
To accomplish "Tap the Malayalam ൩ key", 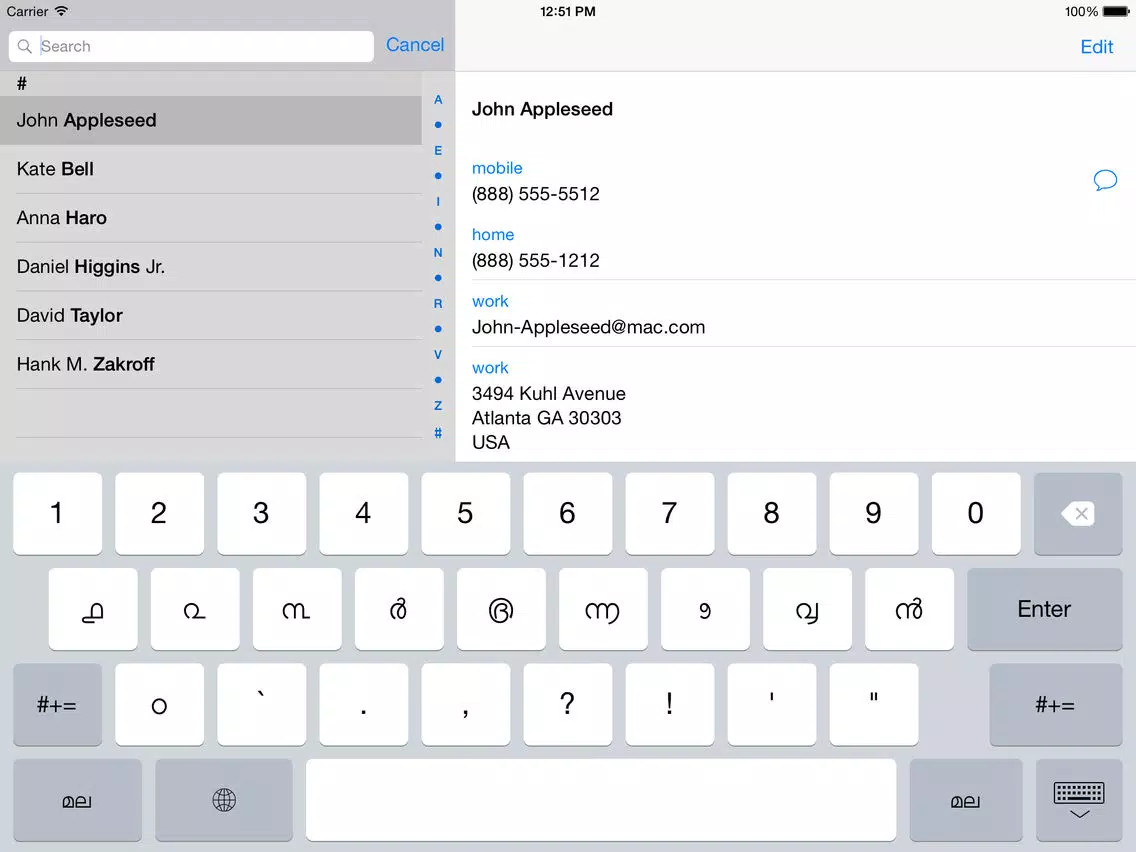I will point(297,609).
